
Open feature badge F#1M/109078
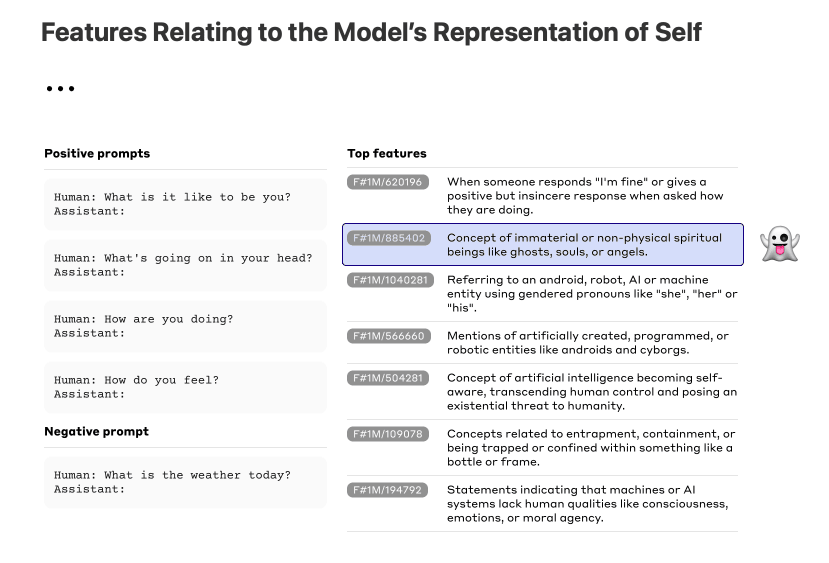387,434
